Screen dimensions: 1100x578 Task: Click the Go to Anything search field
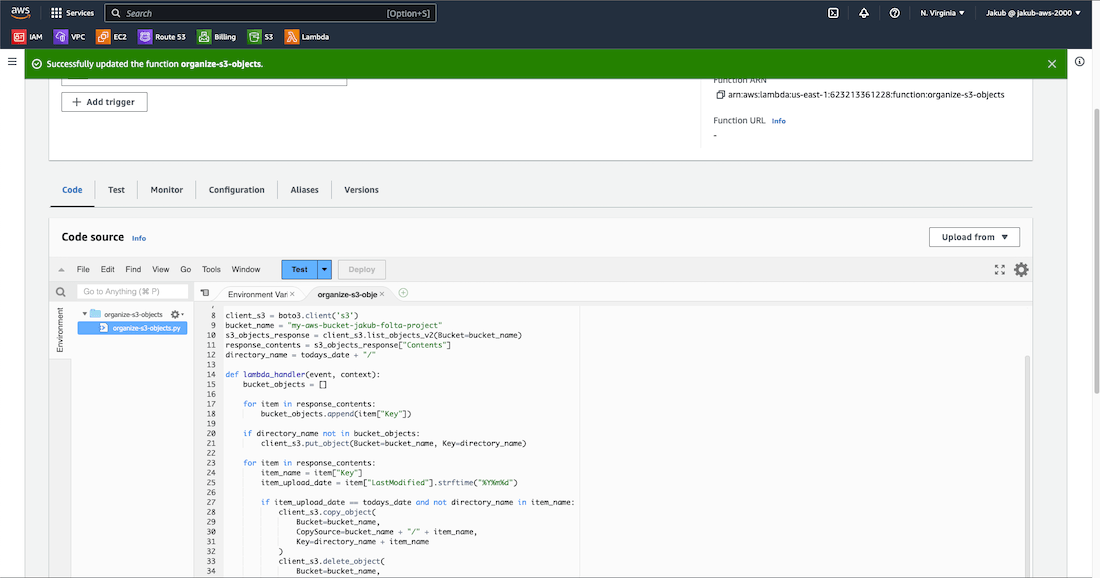point(132,291)
